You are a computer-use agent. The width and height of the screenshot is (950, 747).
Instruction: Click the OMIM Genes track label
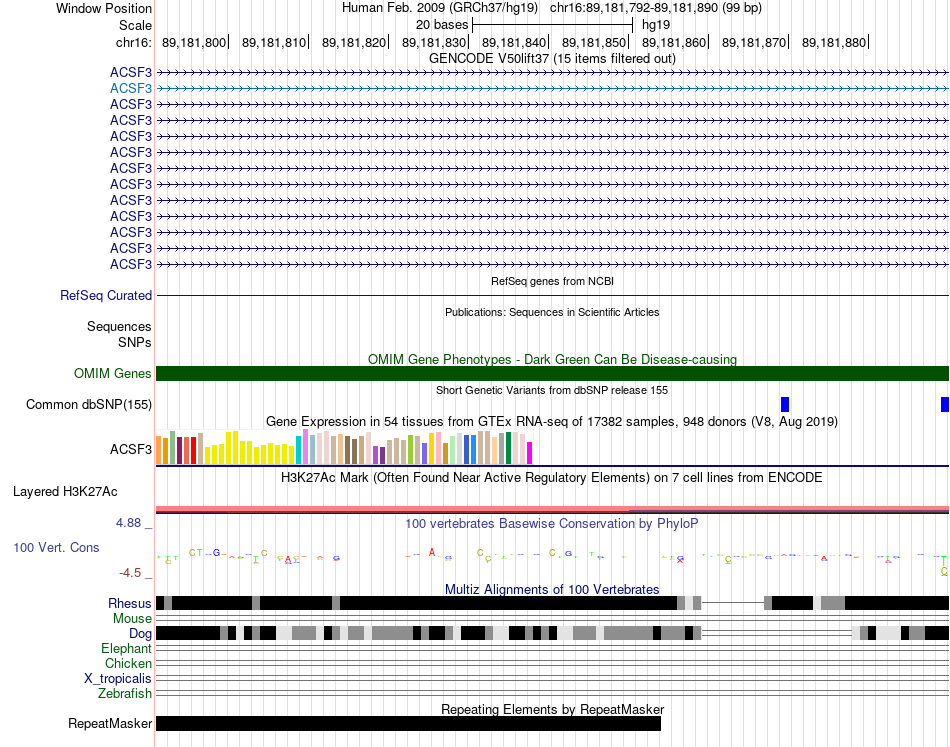coord(112,373)
